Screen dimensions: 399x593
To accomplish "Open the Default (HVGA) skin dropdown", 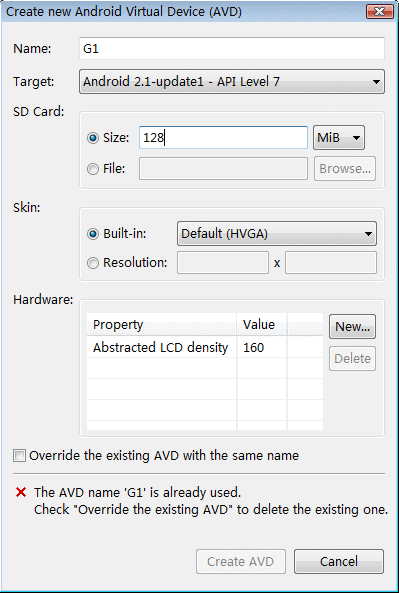I will click(x=277, y=233).
